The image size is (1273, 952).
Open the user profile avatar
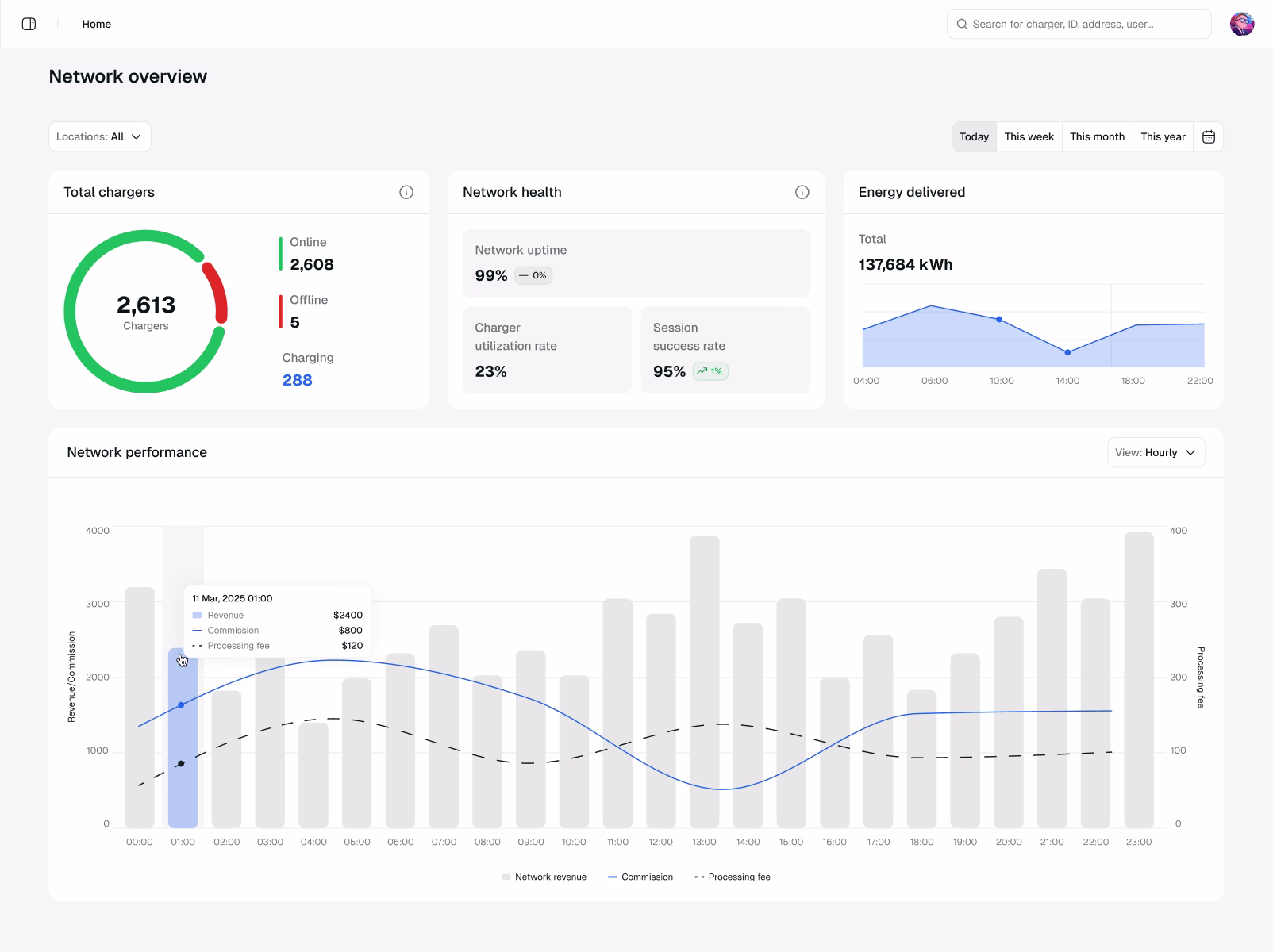1242,24
